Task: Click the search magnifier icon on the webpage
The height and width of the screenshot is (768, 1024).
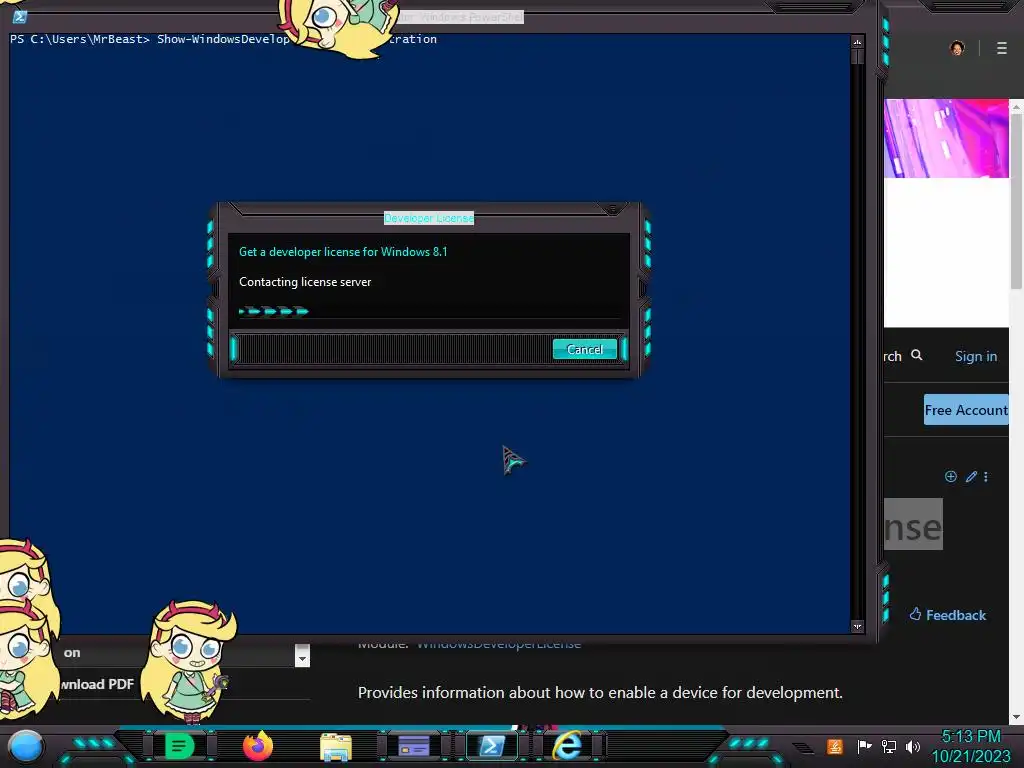Action: click(x=917, y=355)
